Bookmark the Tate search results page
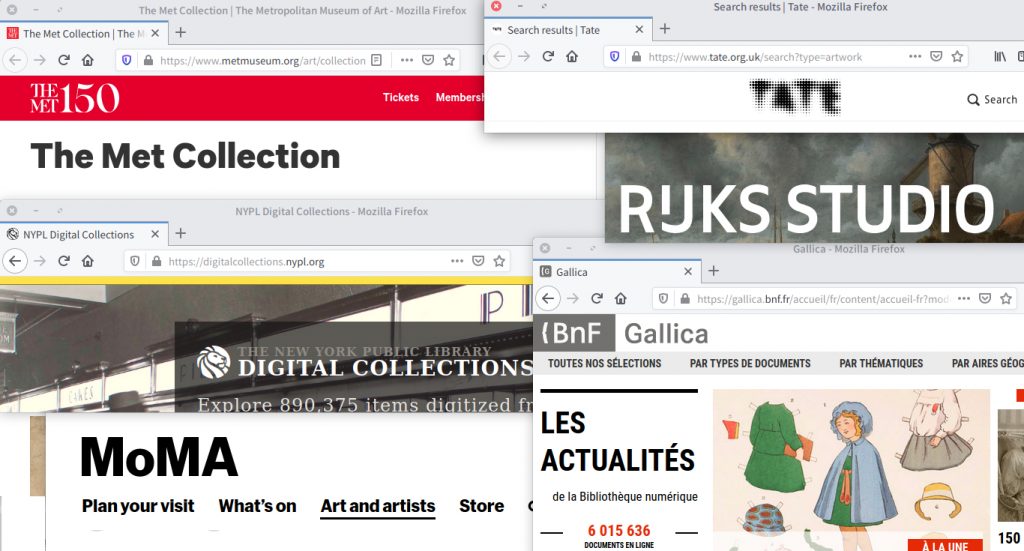 (x=957, y=56)
